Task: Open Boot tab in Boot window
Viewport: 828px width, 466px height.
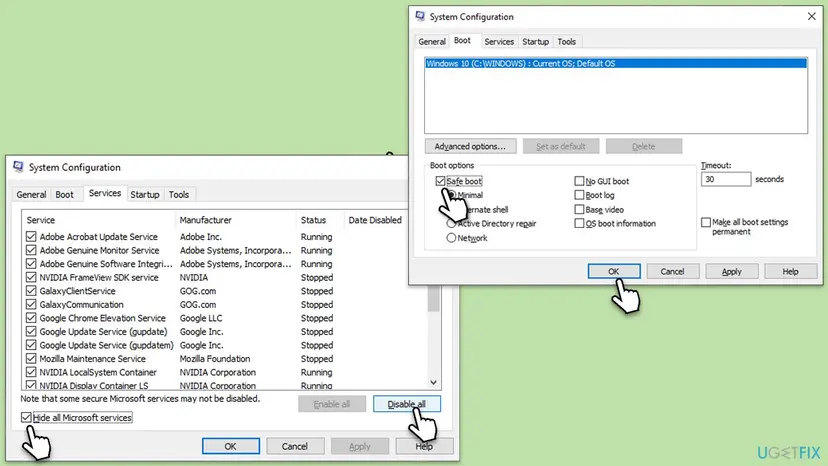Action: pos(462,40)
